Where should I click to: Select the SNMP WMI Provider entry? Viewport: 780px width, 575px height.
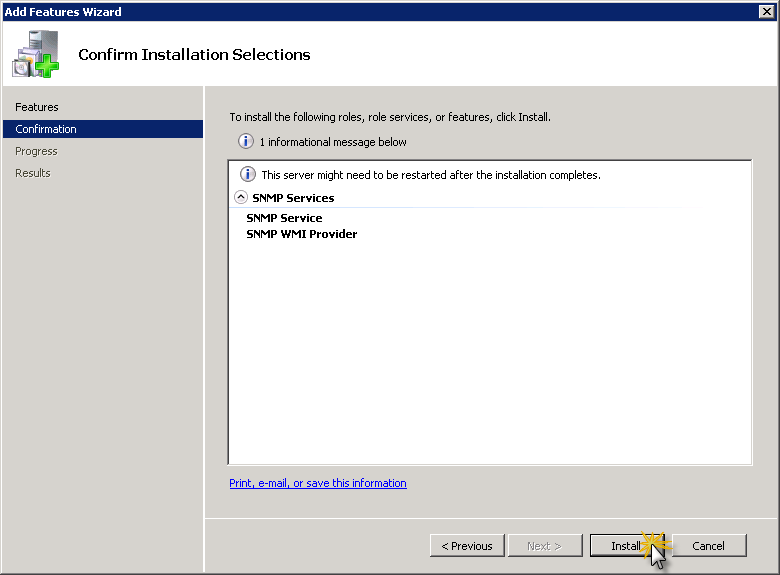301,234
